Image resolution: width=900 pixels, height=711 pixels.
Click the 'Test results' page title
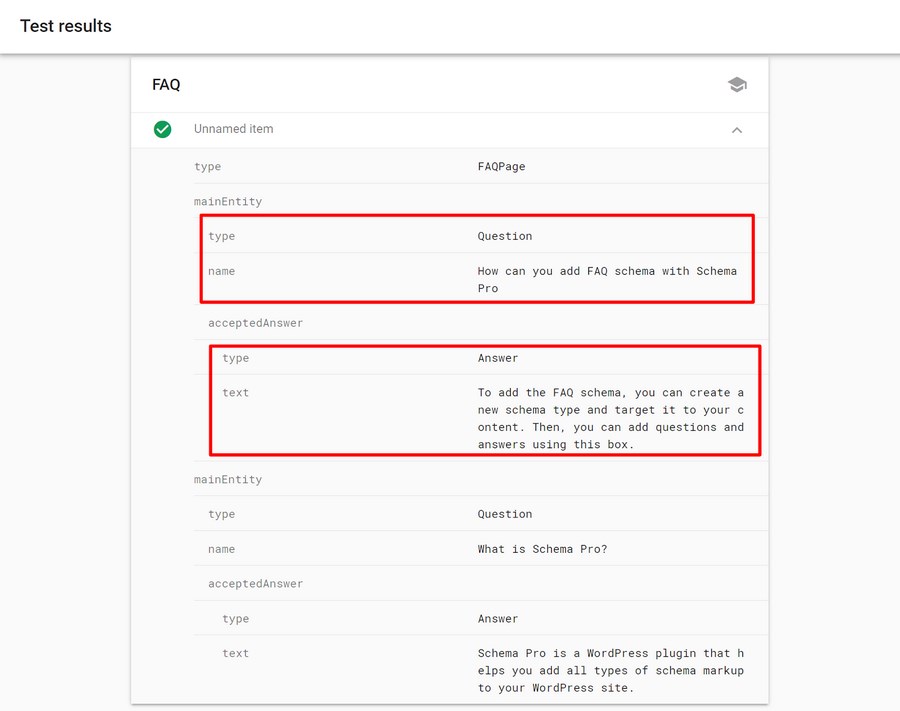tap(66, 26)
